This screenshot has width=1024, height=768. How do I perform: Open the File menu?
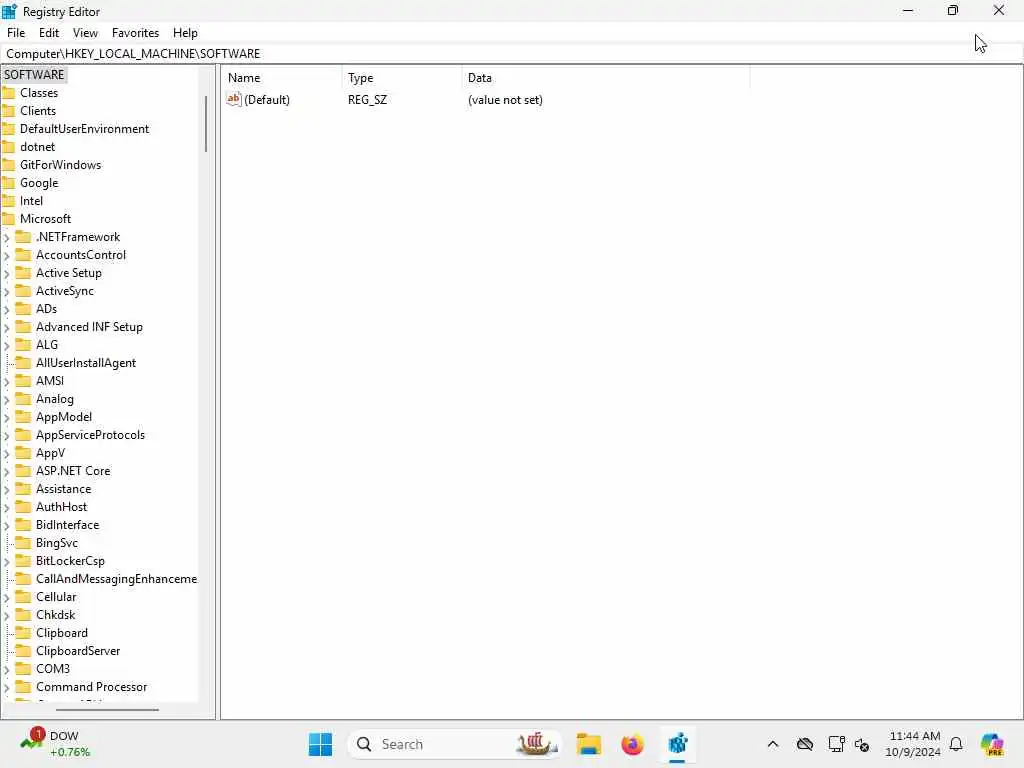tap(16, 33)
